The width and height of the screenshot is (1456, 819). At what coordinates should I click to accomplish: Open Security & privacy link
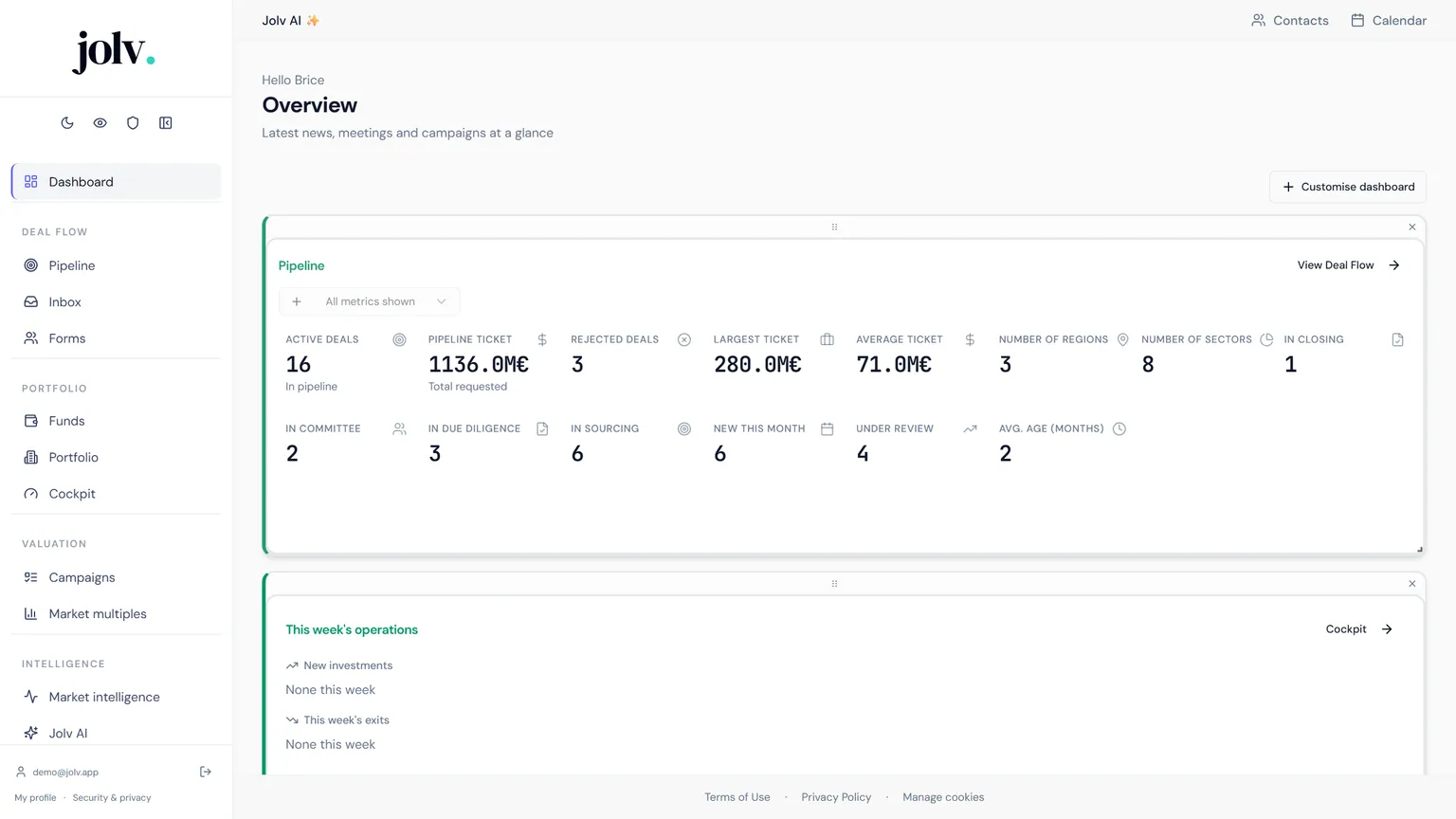pos(112,797)
